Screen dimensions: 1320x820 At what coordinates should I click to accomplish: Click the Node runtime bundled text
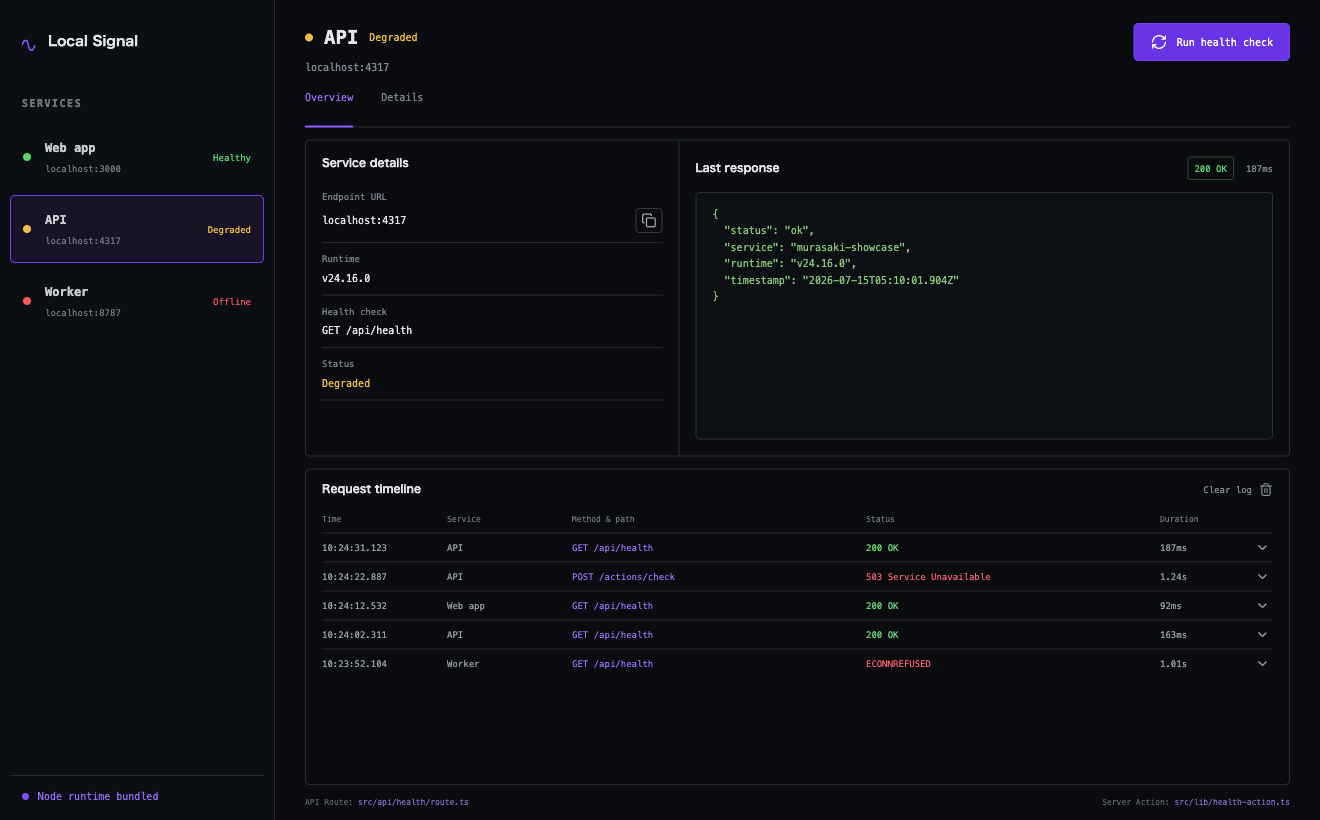[x=98, y=797]
